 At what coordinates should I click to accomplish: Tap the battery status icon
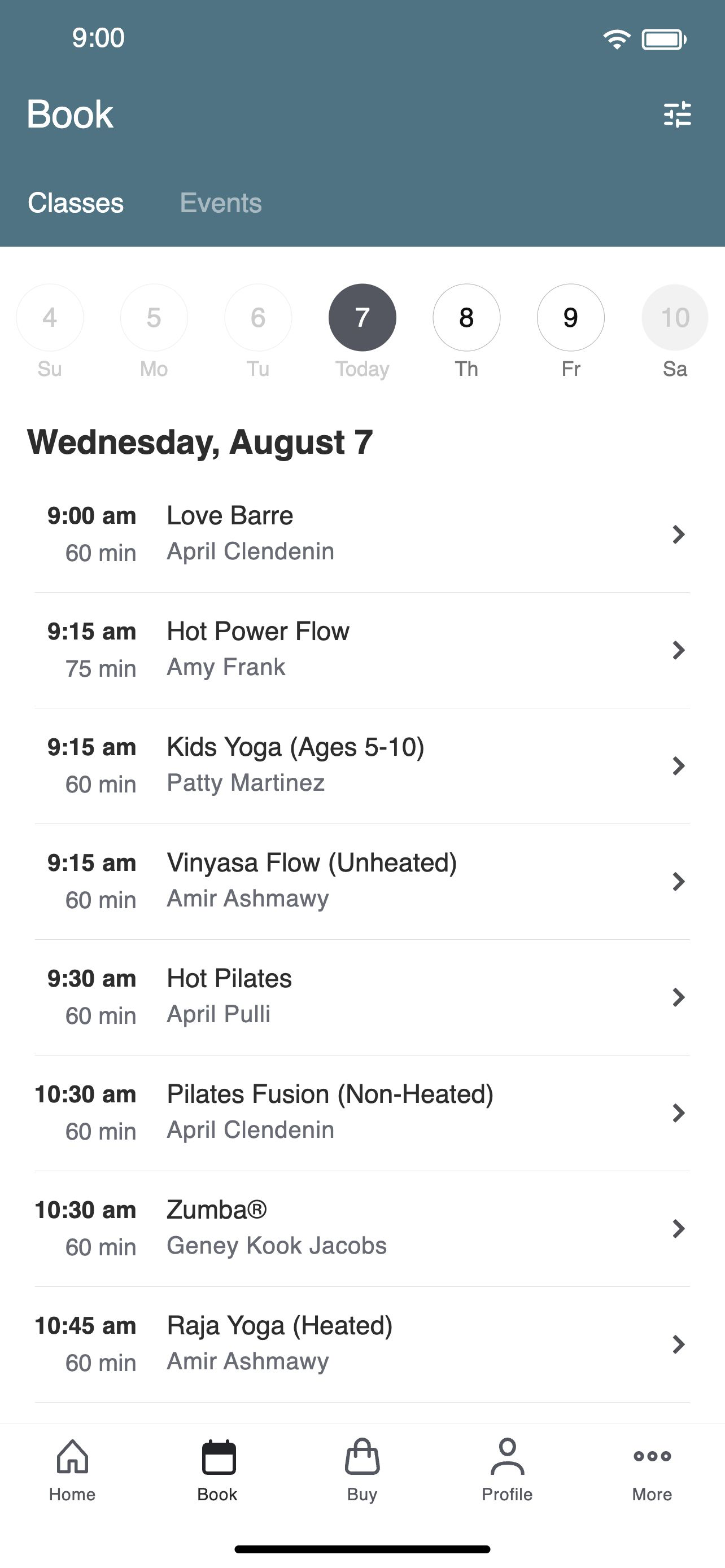coord(664,40)
